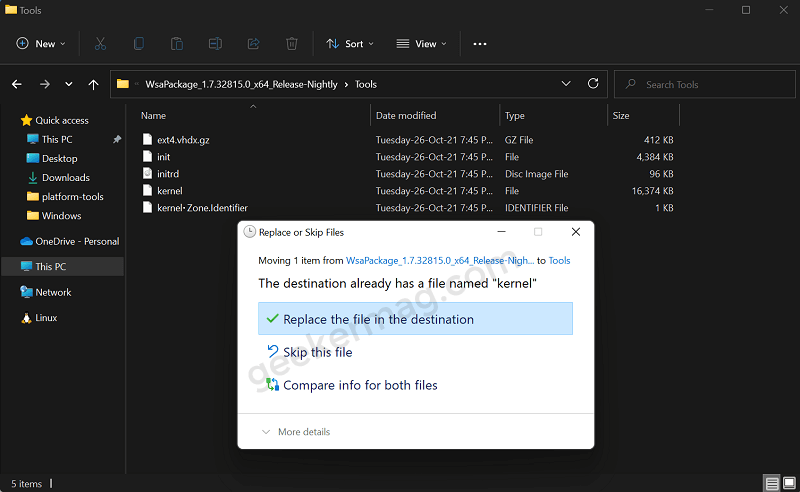Open the Sort dropdown
This screenshot has width=800, height=492.
[350, 44]
